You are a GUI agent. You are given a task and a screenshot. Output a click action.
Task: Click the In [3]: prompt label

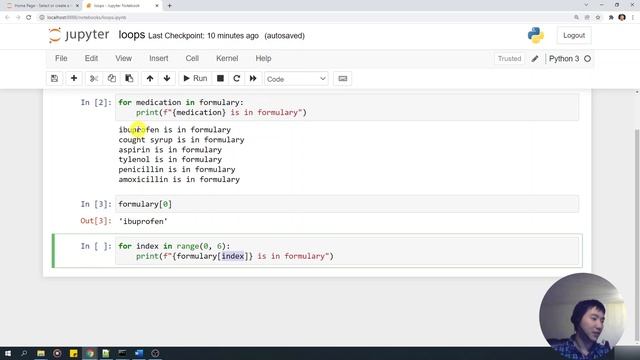[96, 204]
